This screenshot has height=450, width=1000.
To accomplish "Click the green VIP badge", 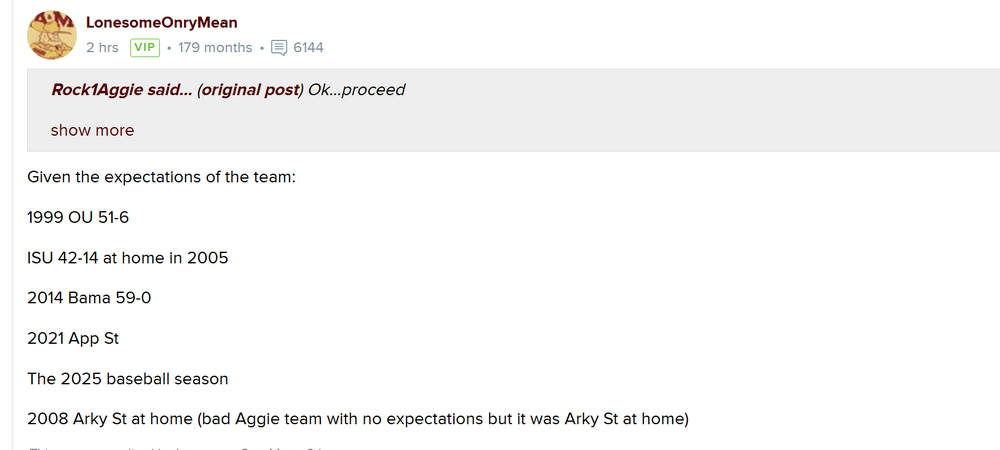I will point(145,47).
